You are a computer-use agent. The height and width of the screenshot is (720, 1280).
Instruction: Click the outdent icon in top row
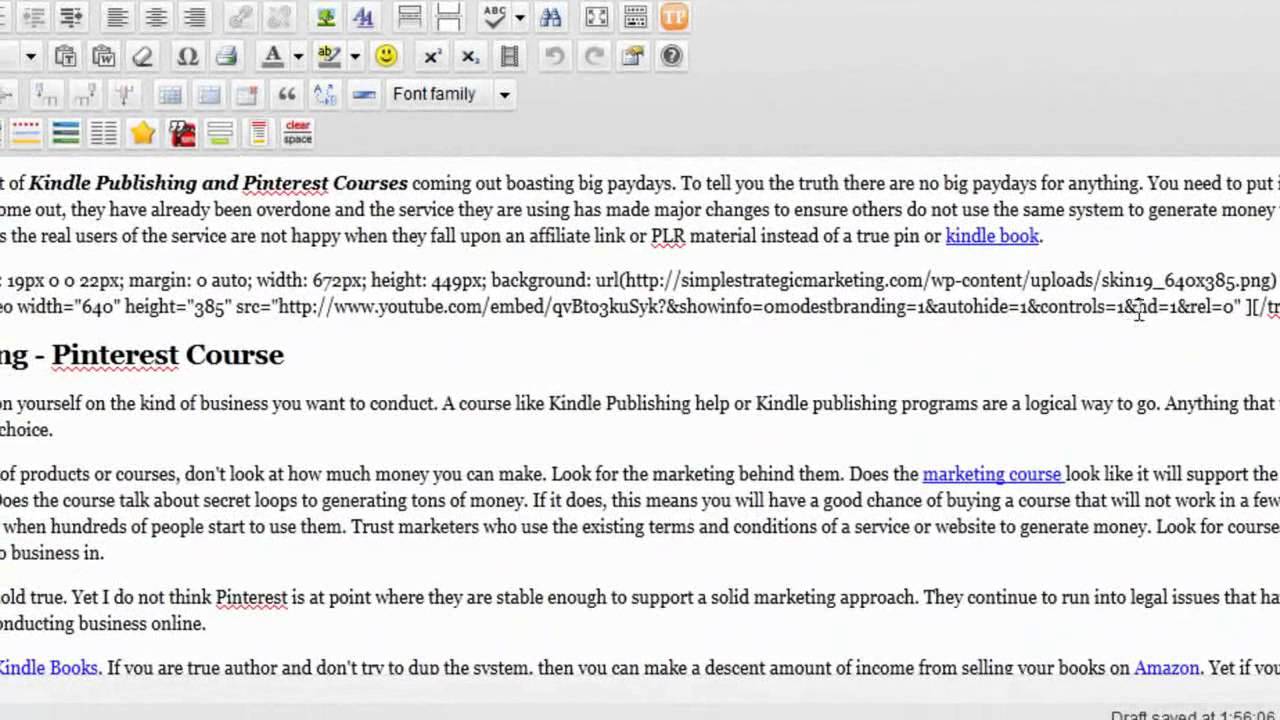pyautogui.click(x=33, y=17)
